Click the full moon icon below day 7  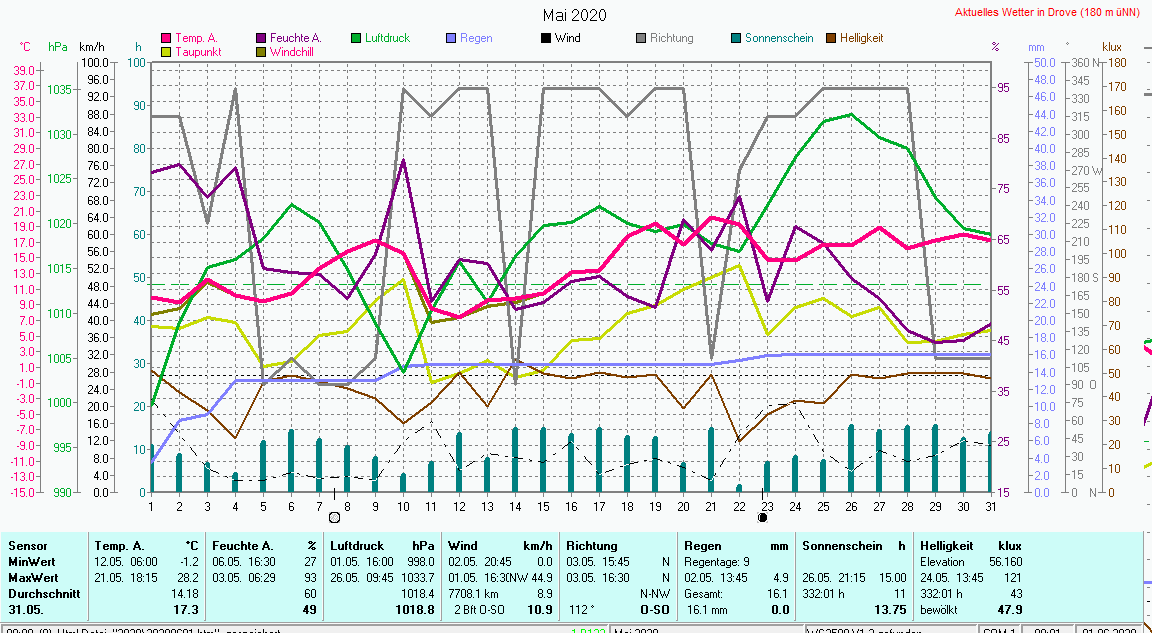334,518
